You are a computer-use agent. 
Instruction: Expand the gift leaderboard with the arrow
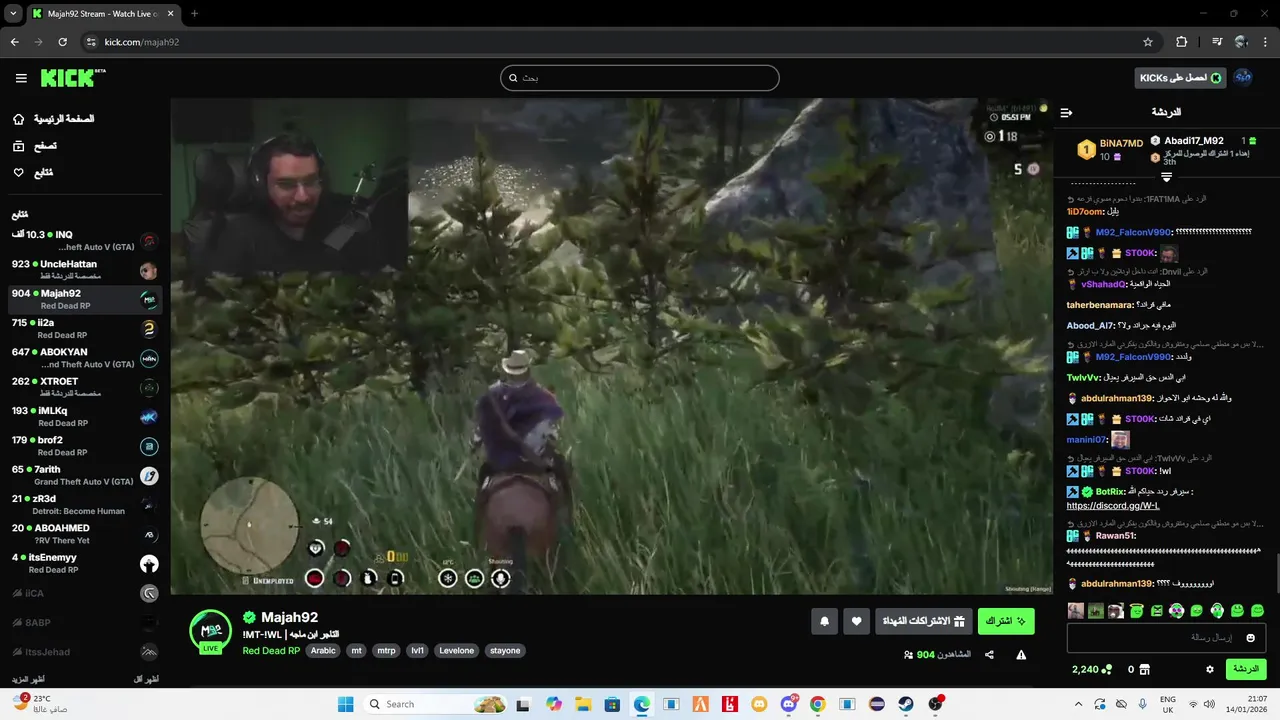tap(1166, 177)
